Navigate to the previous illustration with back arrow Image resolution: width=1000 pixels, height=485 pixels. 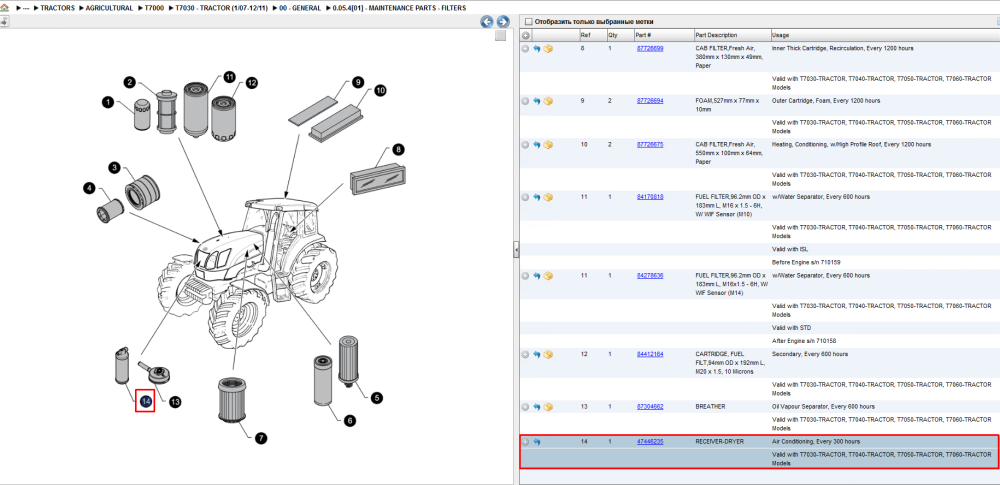click(x=487, y=22)
